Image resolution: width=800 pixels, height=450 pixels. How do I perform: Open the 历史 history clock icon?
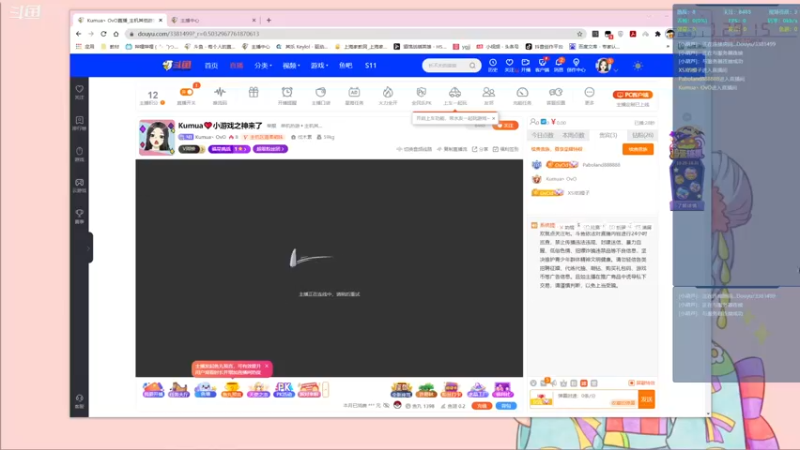click(x=493, y=65)
